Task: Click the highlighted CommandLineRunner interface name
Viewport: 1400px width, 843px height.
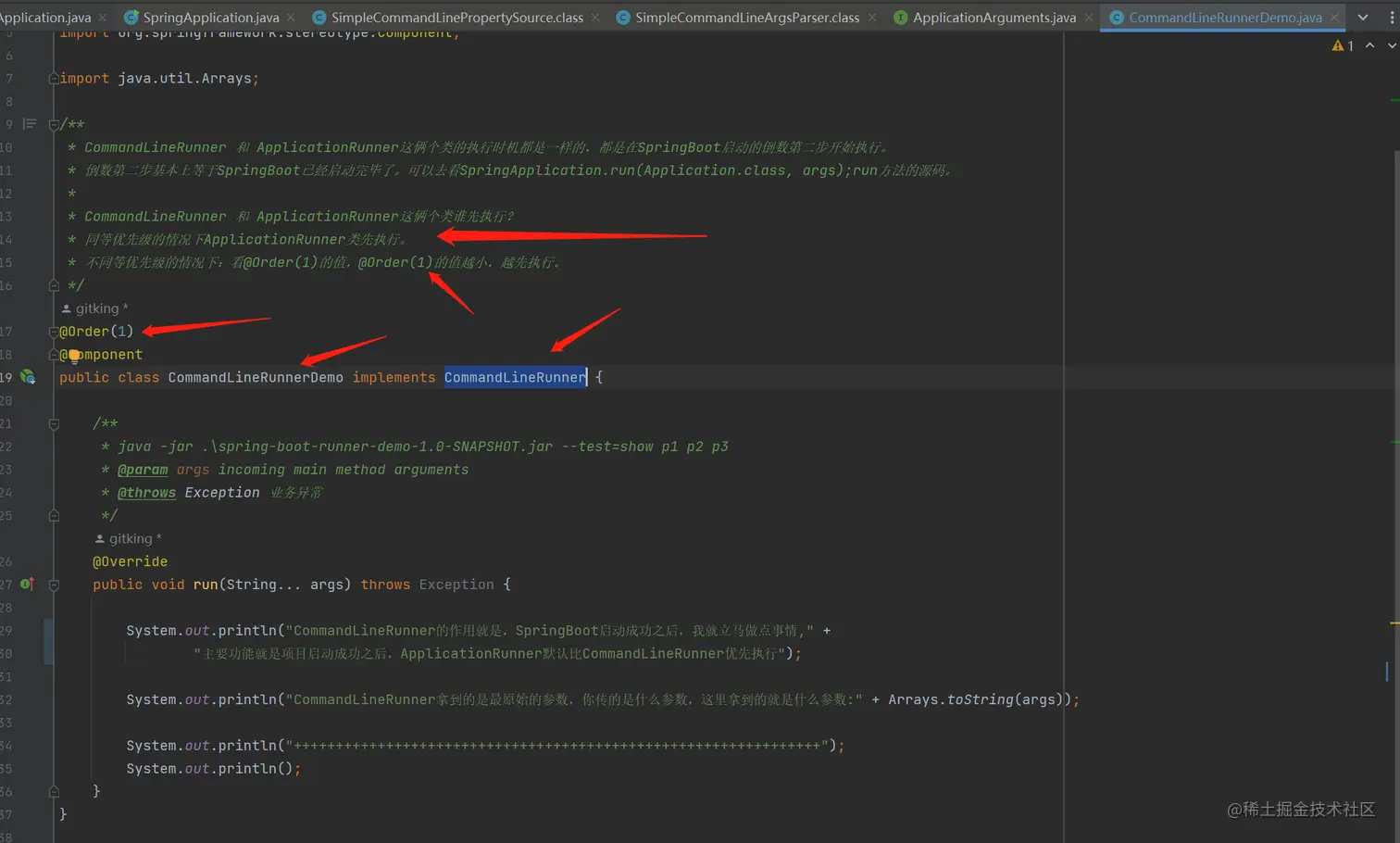Action: [516, 377]
